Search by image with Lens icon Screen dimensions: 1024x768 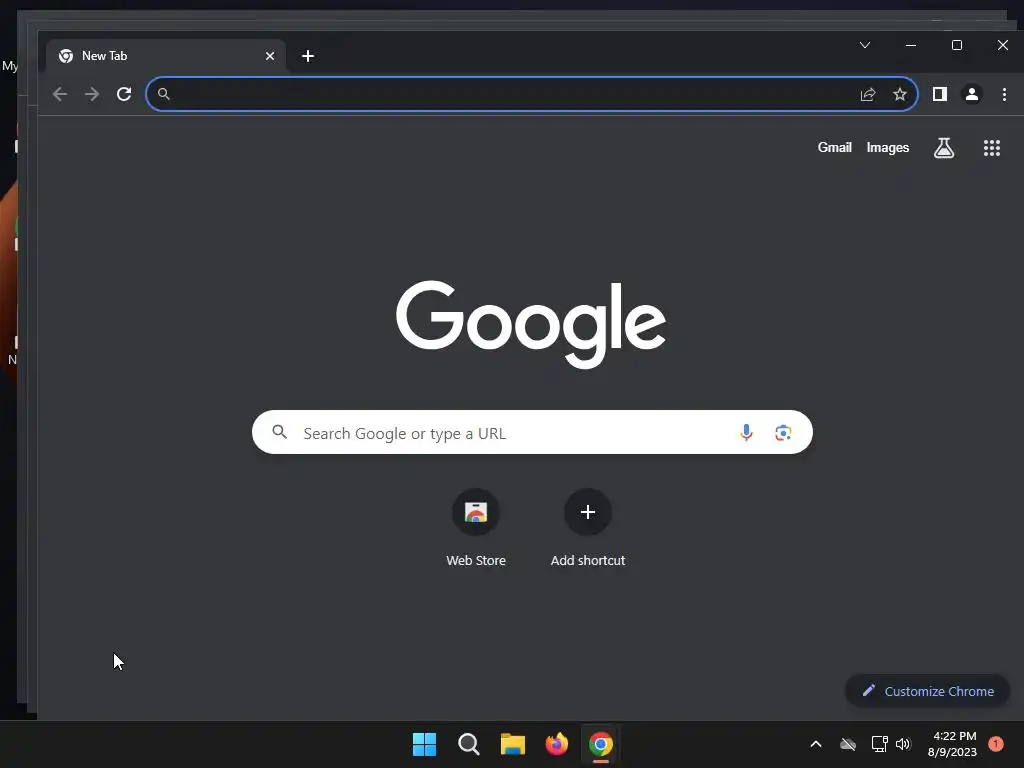pyautogui.click(x=783, y=432)
